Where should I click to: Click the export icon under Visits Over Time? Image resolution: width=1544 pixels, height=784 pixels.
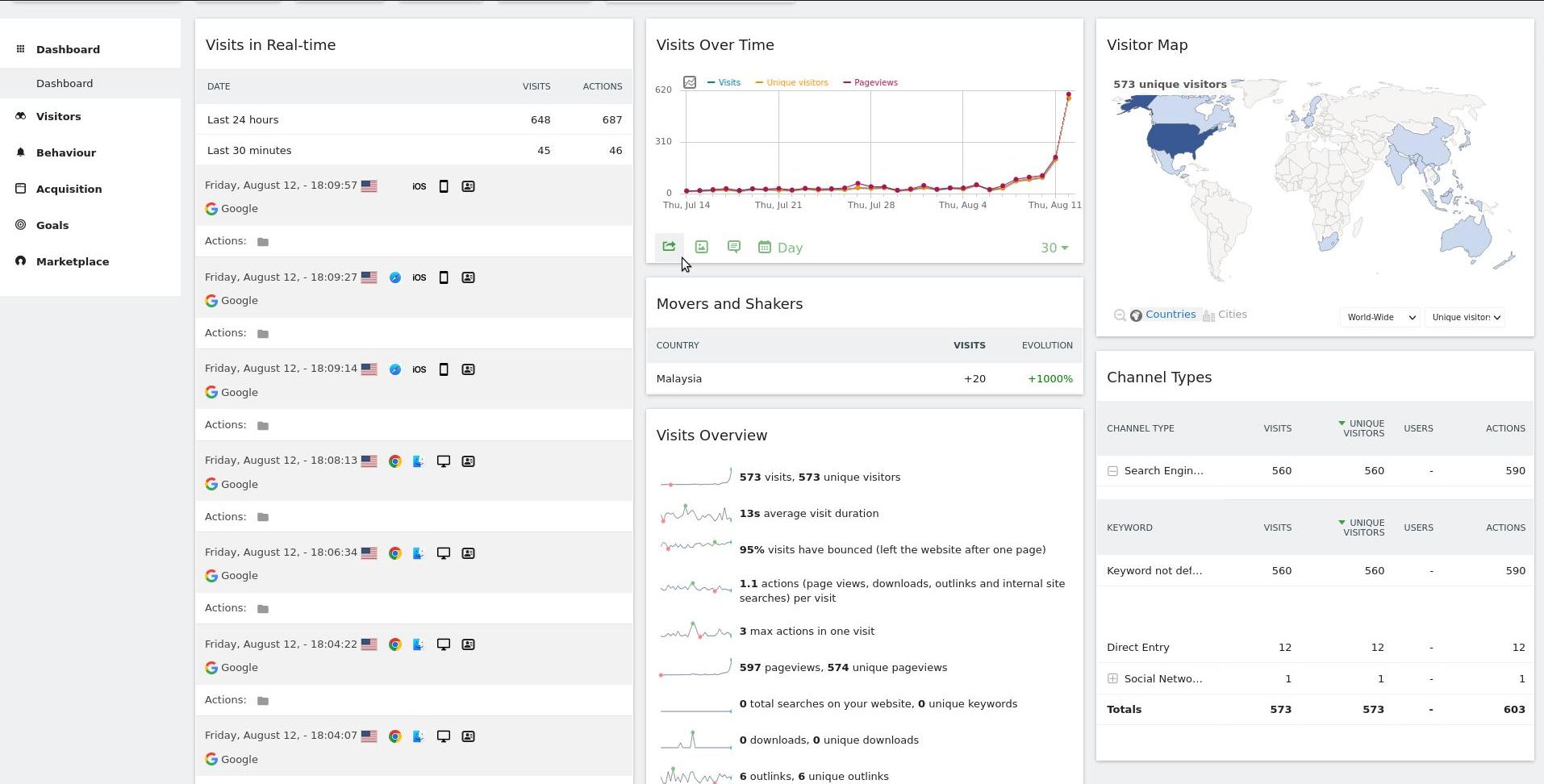click(x=669, y=247)
